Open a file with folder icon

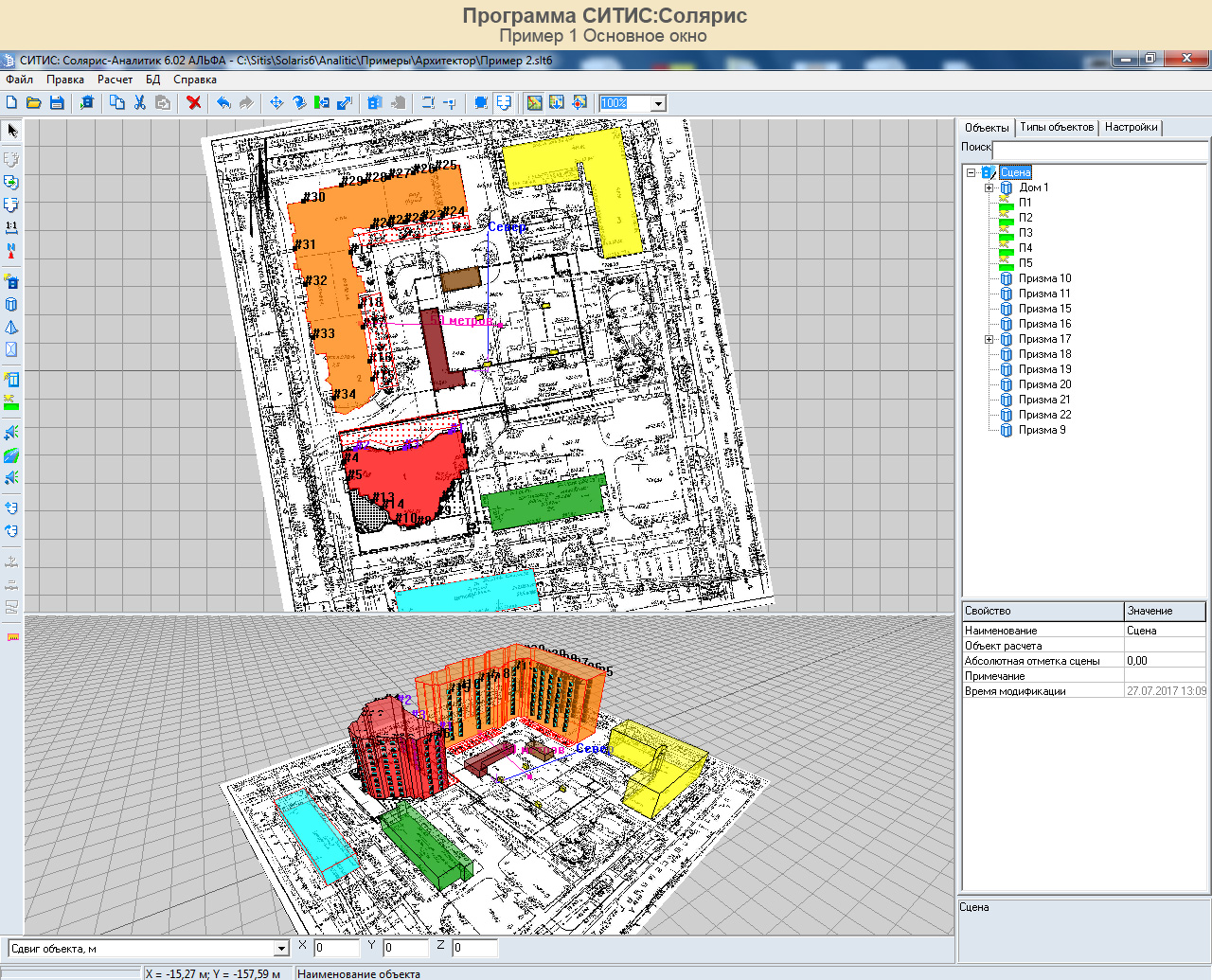pos(34,102)
